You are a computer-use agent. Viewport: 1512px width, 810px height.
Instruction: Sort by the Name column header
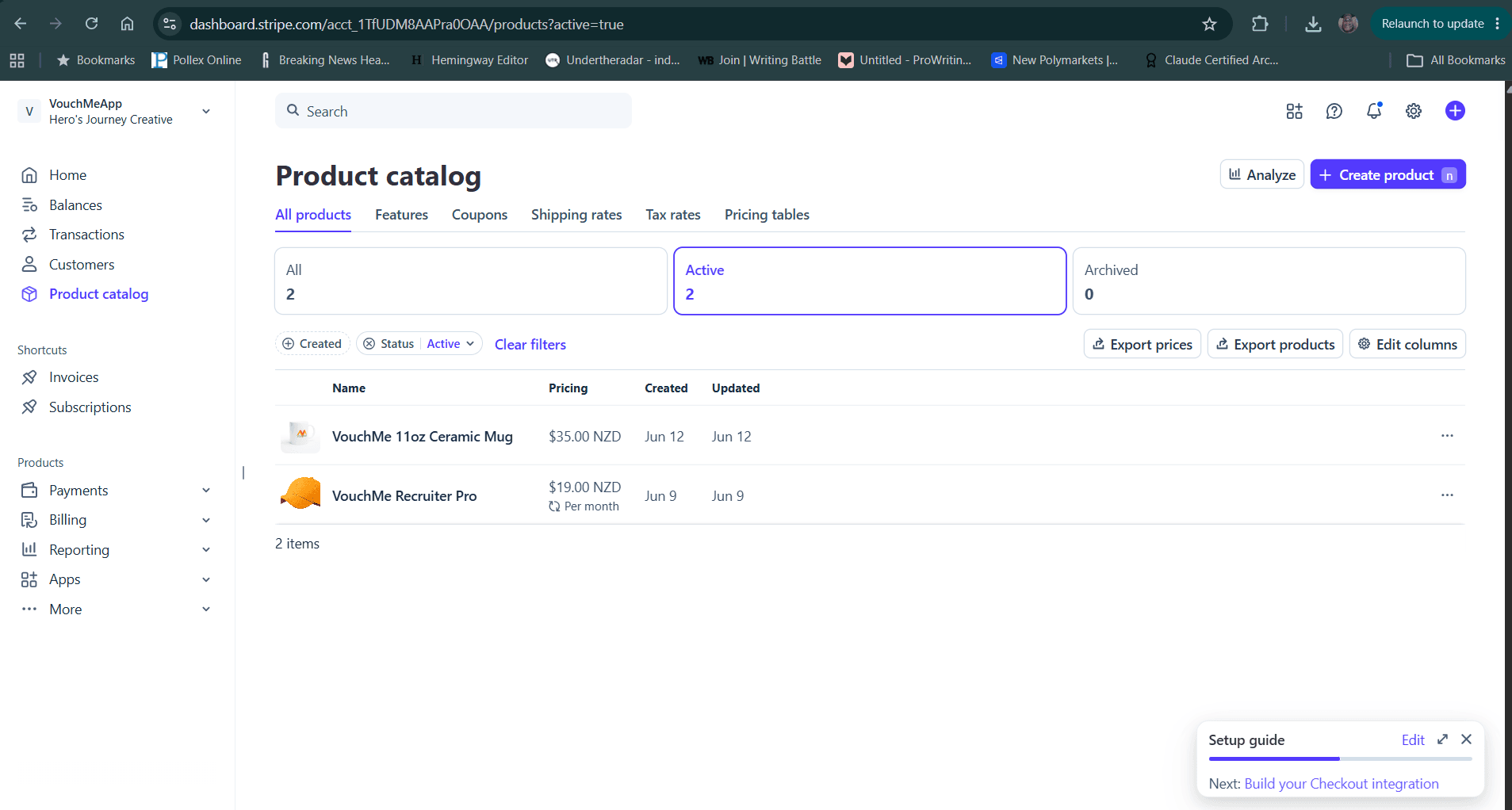coord(349,388)
